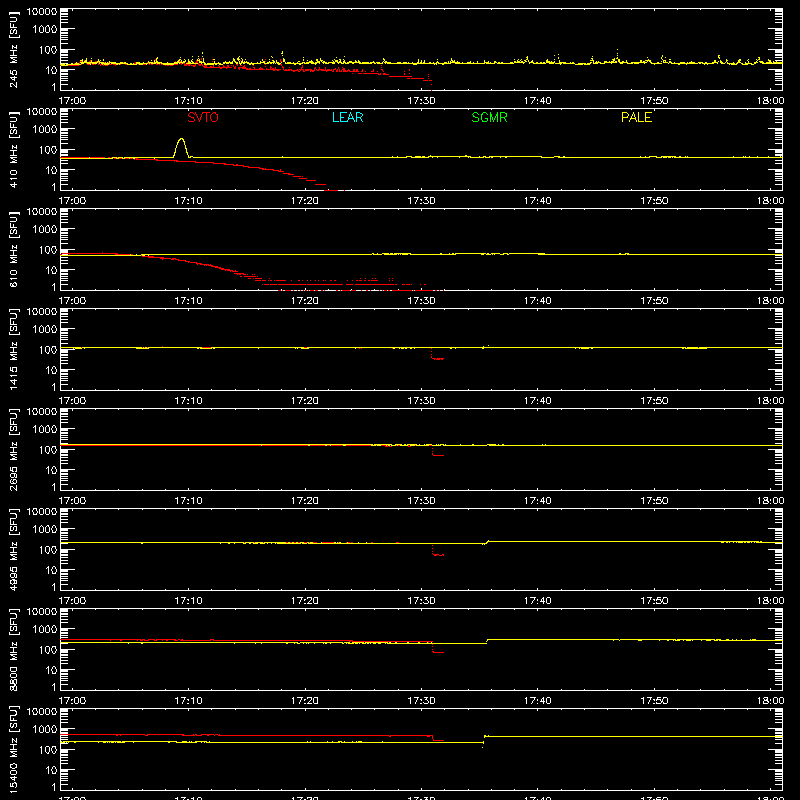Viewport: 800px width, 800px height.
Task: Click the 10000 tick label of 245 MHz plot
Action: point(42,12)
